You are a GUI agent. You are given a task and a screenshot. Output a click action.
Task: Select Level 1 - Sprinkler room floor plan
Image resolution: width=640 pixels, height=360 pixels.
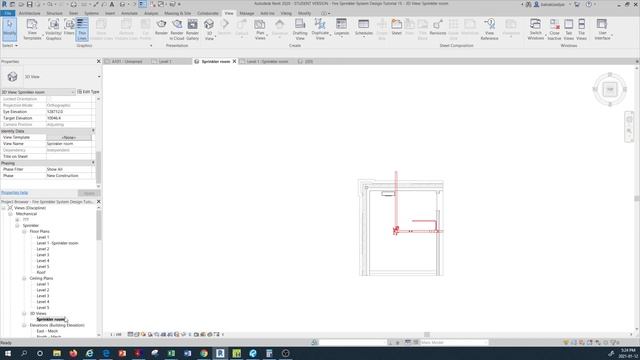pyautogui.click(x=57, y=243)
